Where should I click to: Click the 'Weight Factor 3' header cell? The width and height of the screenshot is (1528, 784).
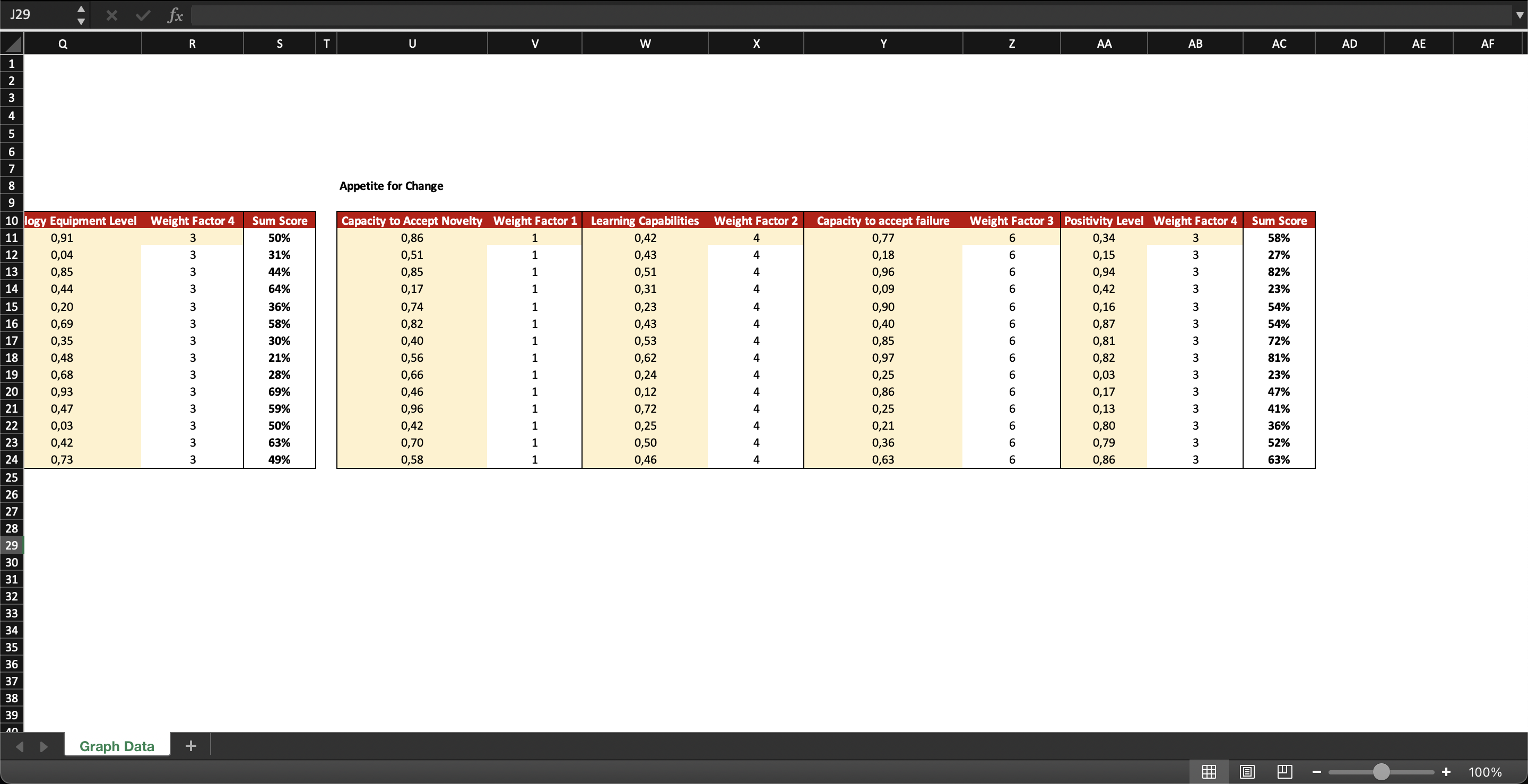point(1011,221)
